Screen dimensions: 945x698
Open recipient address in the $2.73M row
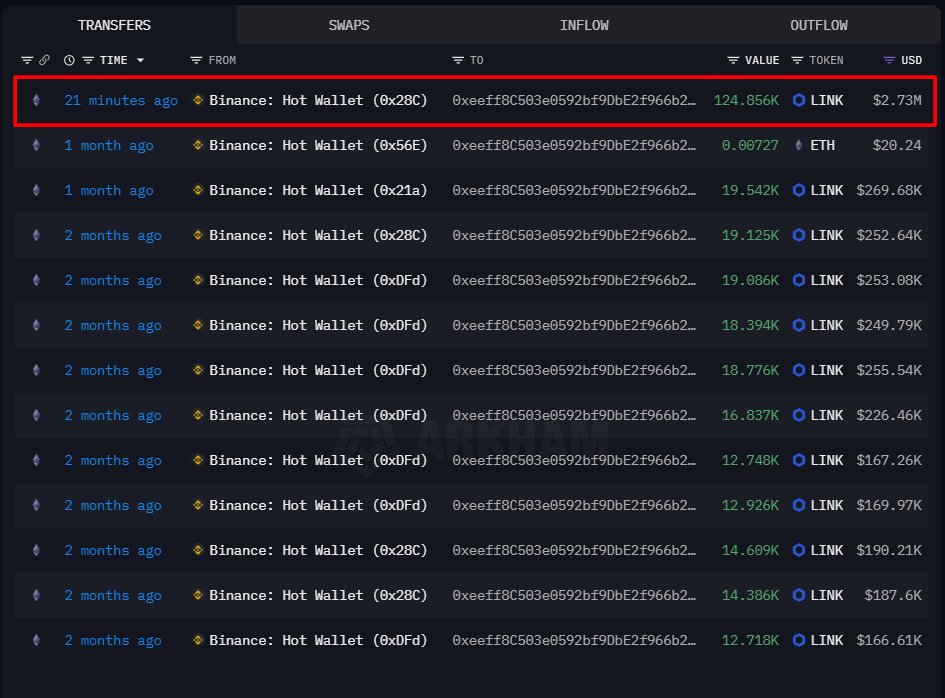pos(574,100)
